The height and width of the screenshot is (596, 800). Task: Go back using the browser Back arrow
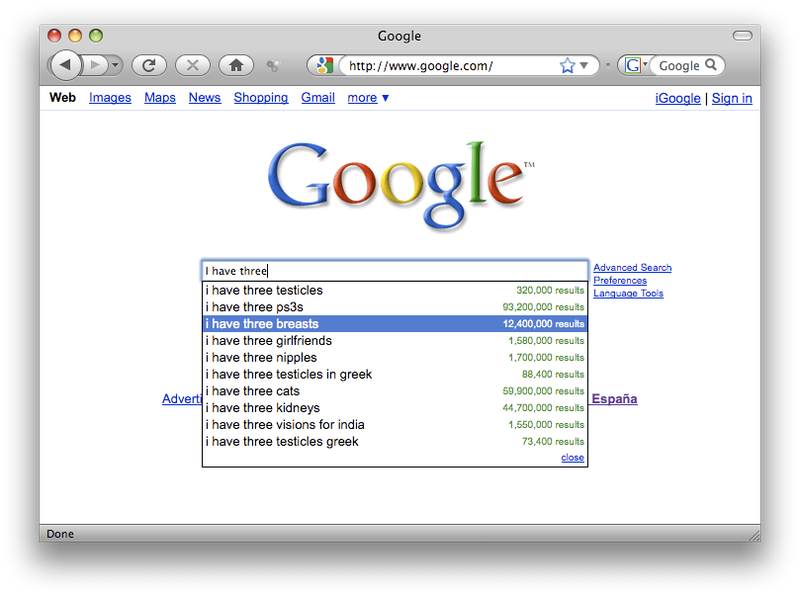tap(65, 65)
